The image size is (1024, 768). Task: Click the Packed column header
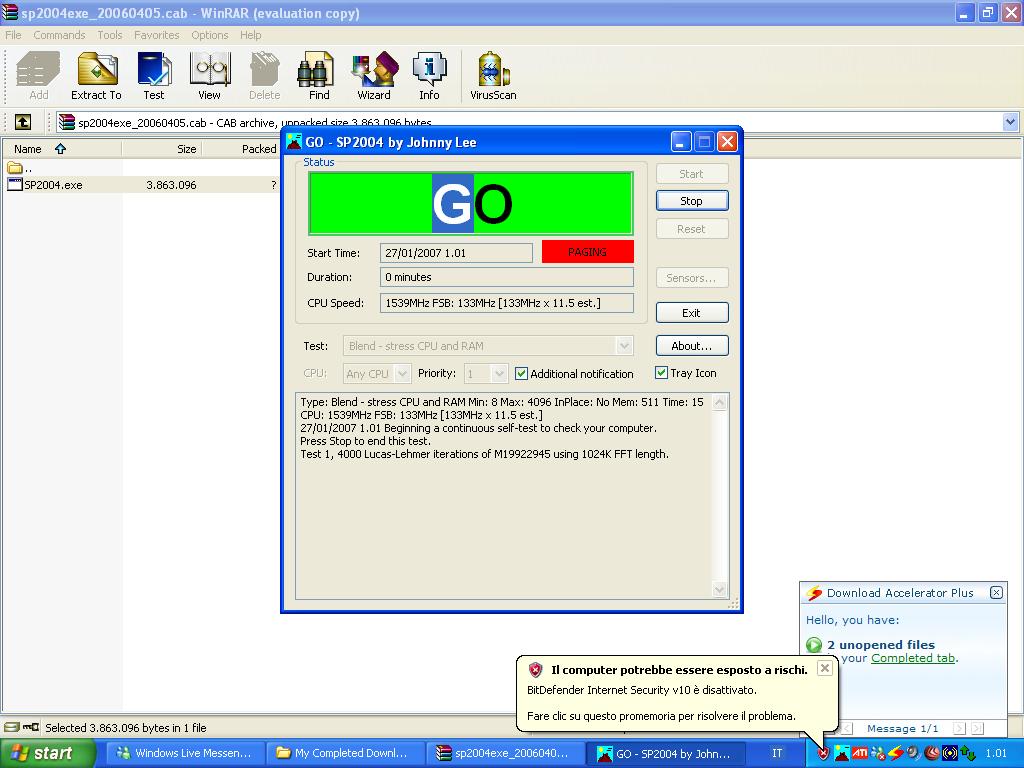[x=242, y=149]
